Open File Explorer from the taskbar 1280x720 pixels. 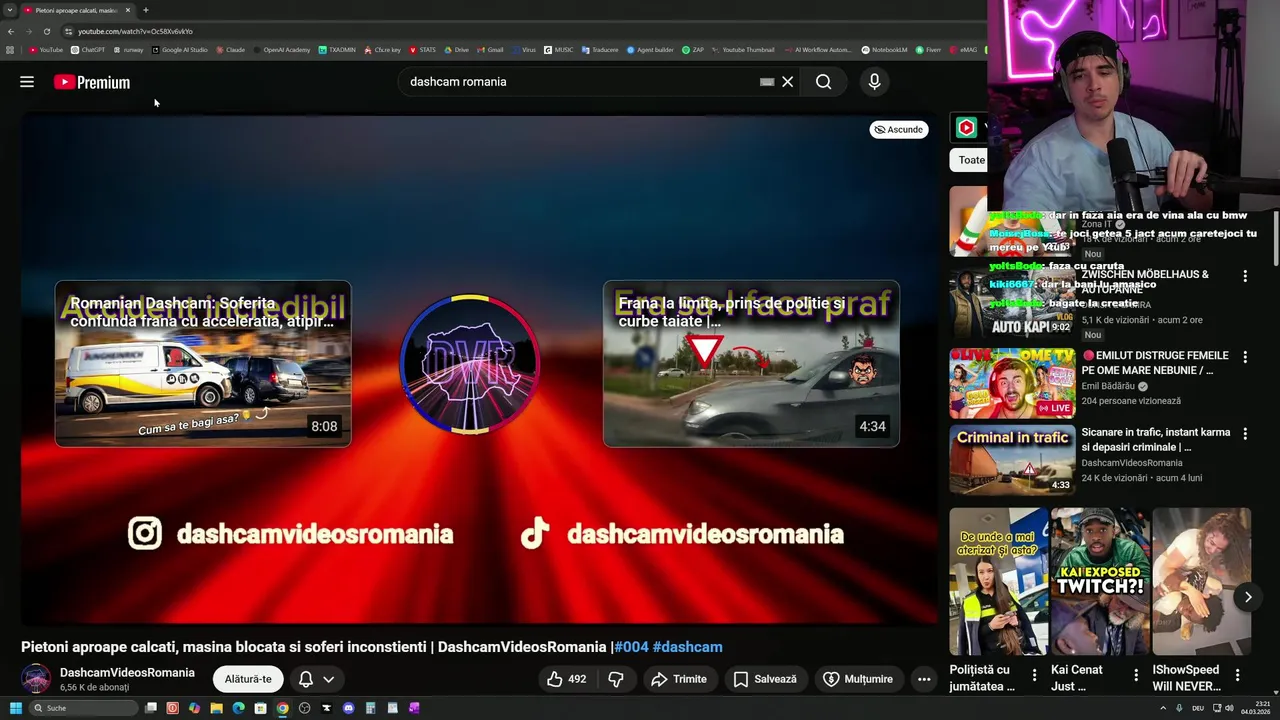coord(216,708)
